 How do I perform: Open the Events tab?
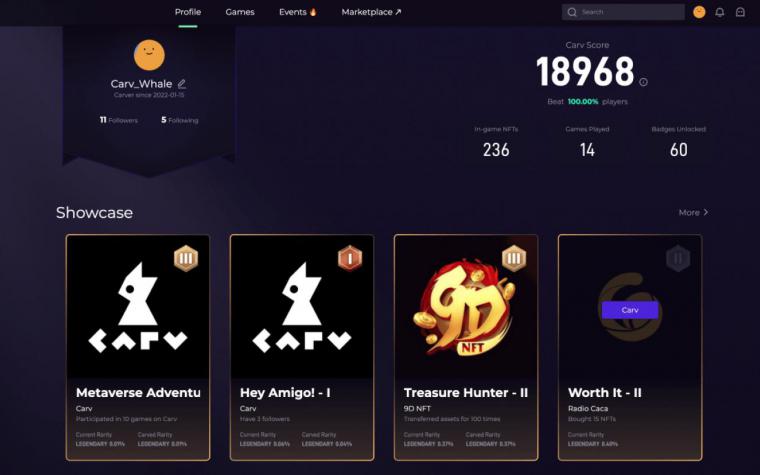coord(298,12)
